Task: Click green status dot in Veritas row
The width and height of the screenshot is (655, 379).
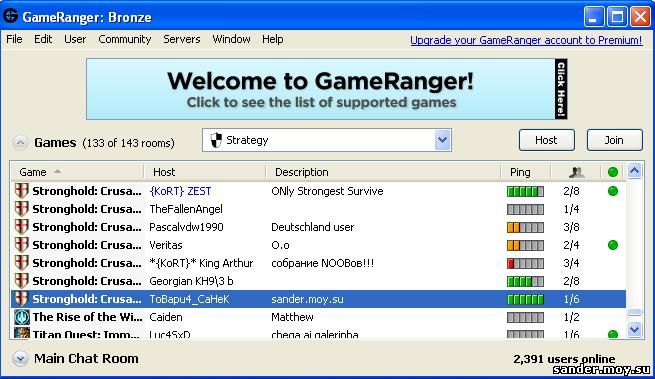Action: 613,245
